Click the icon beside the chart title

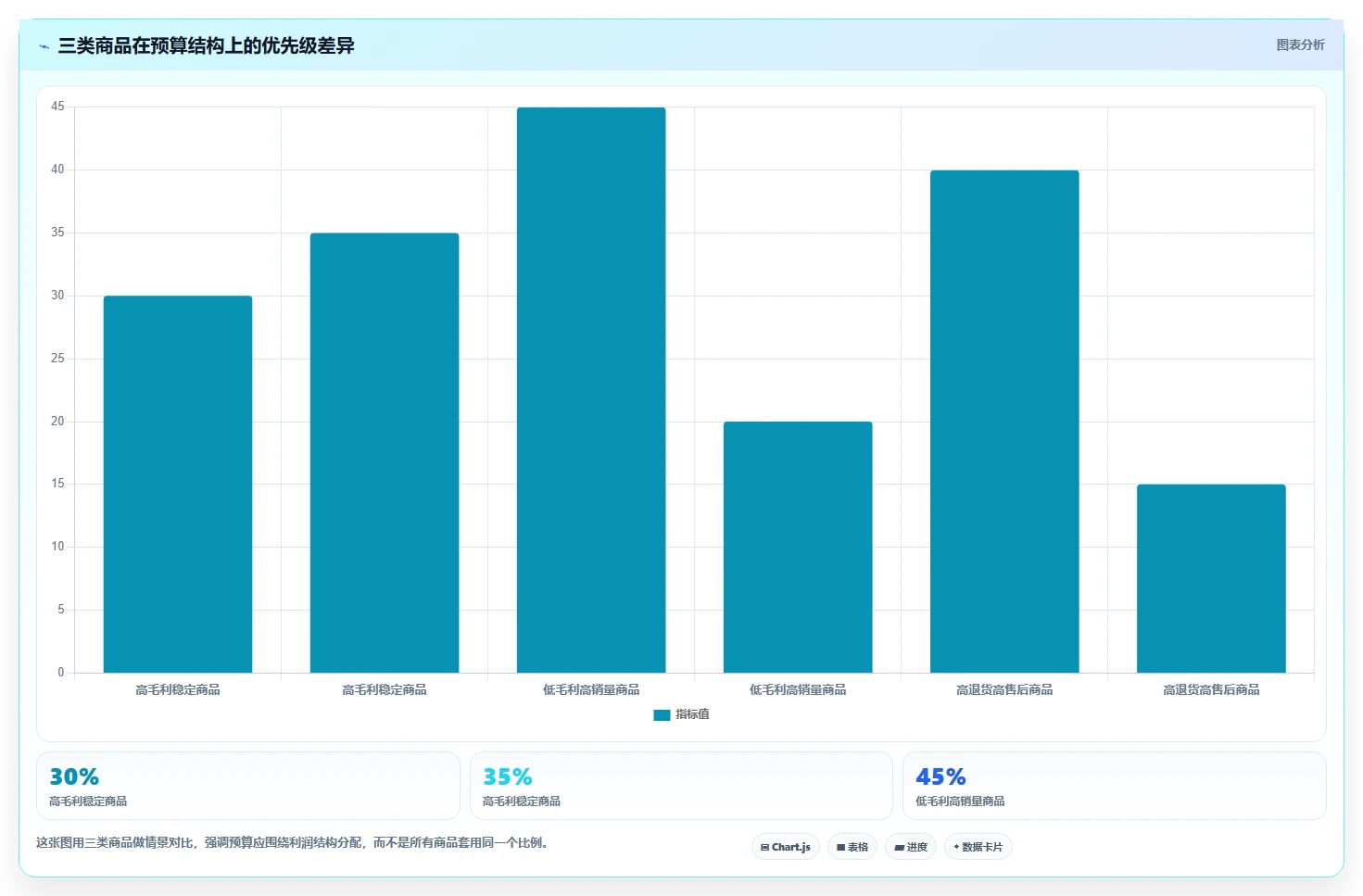[44, 46]
